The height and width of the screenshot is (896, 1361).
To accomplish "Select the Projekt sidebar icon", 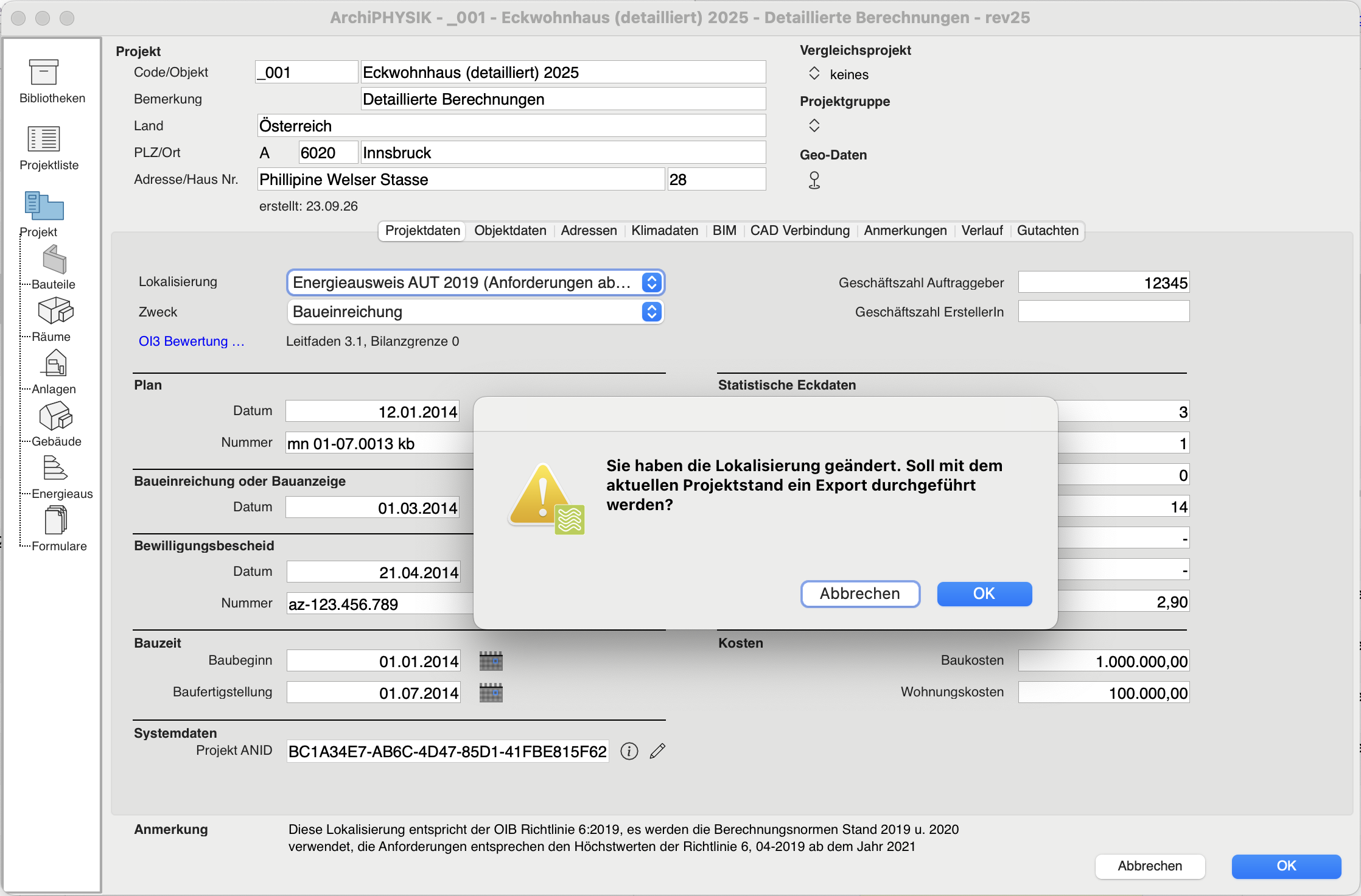I will click(44, 206).
